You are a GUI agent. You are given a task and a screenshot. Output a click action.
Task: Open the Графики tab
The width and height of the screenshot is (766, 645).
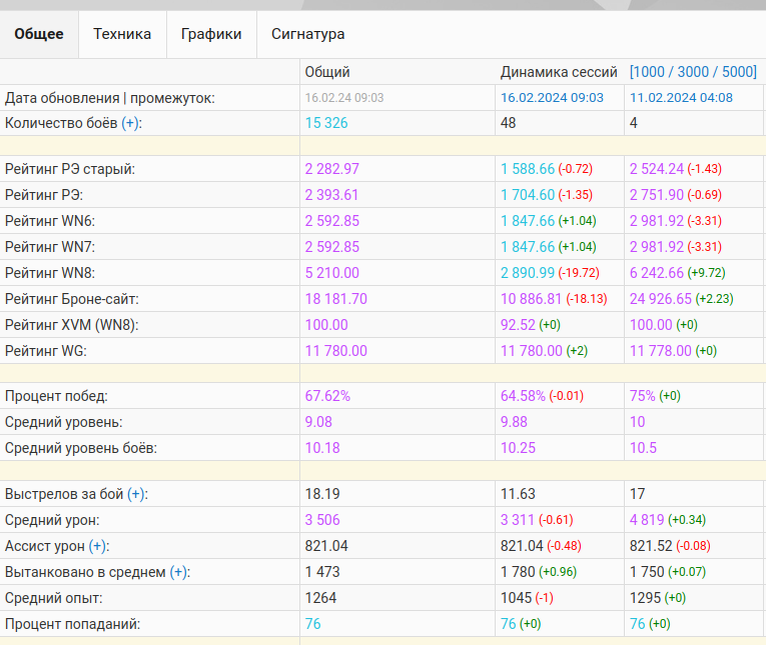pos(211,34)
